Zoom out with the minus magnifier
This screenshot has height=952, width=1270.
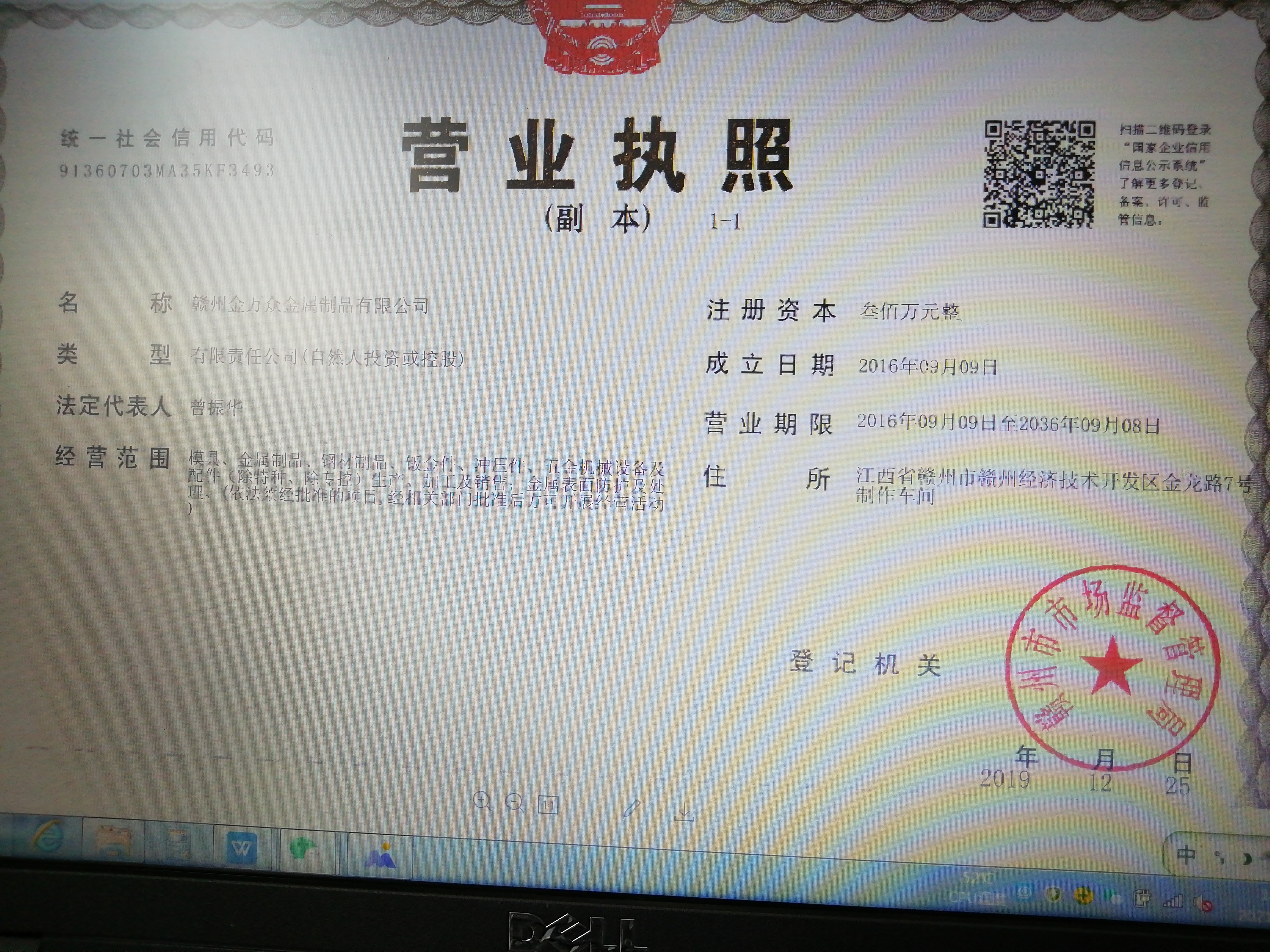(514, 803)
